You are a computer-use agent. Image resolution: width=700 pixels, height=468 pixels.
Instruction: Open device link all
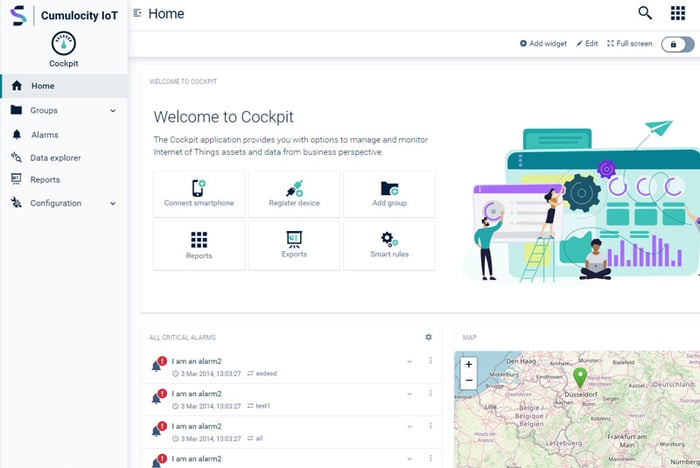pos(259,439)
